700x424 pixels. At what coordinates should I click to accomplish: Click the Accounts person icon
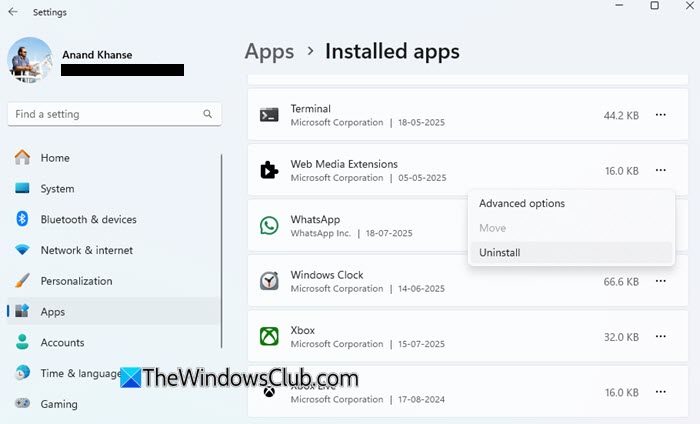[22, 342]
